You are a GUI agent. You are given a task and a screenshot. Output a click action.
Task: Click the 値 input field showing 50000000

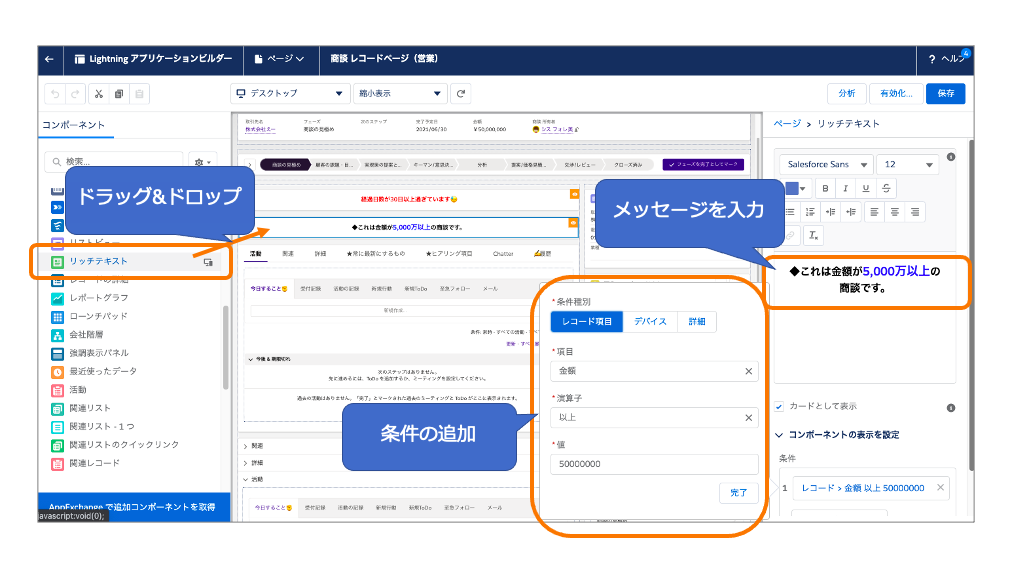tap(654, 464)
